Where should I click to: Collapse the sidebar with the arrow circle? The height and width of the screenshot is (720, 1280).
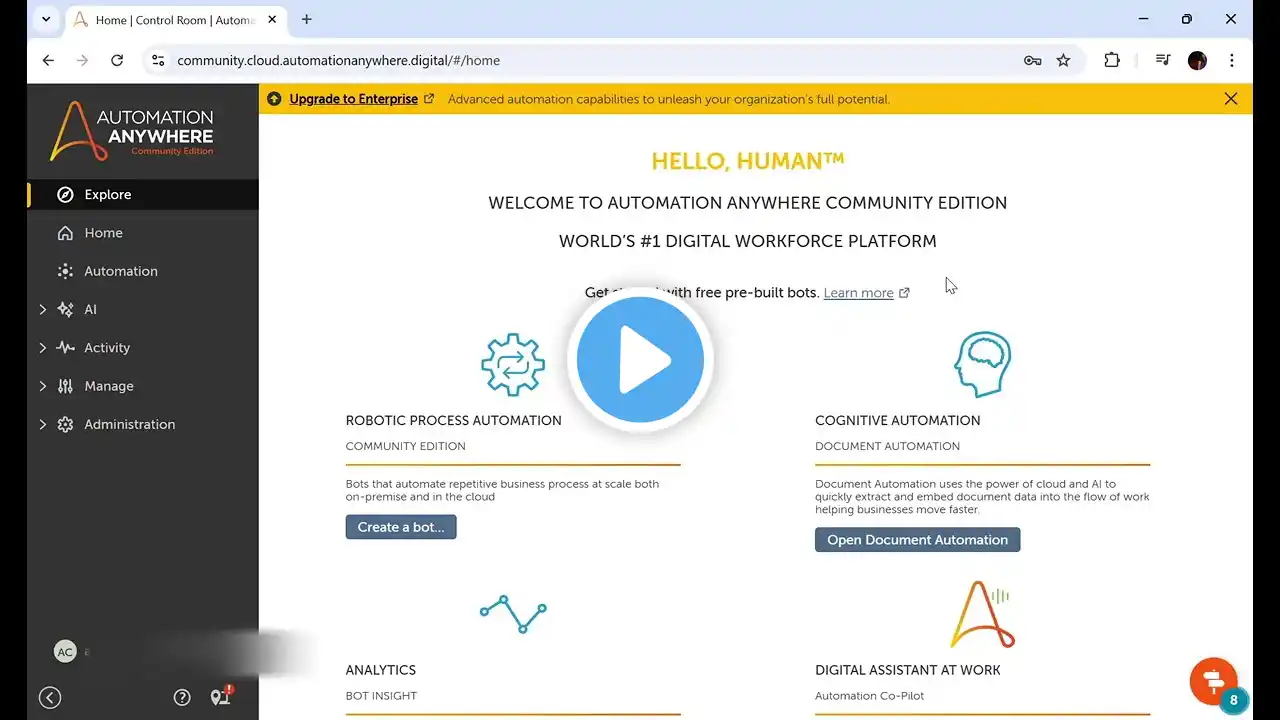point(50,698)
